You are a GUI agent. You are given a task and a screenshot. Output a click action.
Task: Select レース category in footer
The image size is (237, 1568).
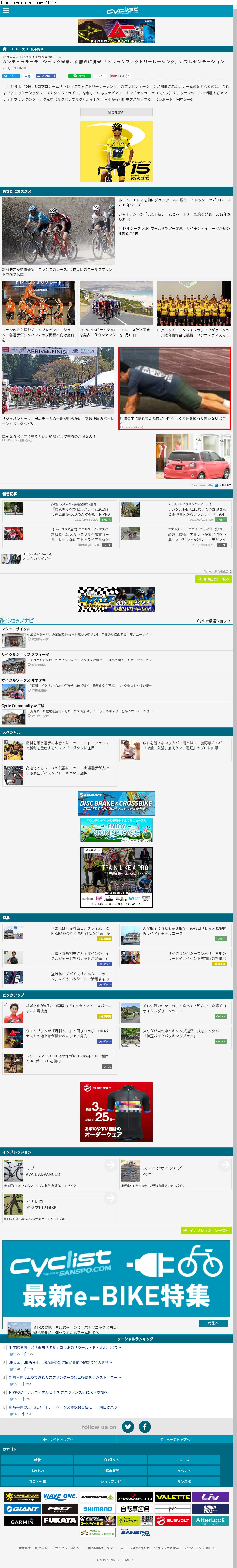(x=184, y=1460)
